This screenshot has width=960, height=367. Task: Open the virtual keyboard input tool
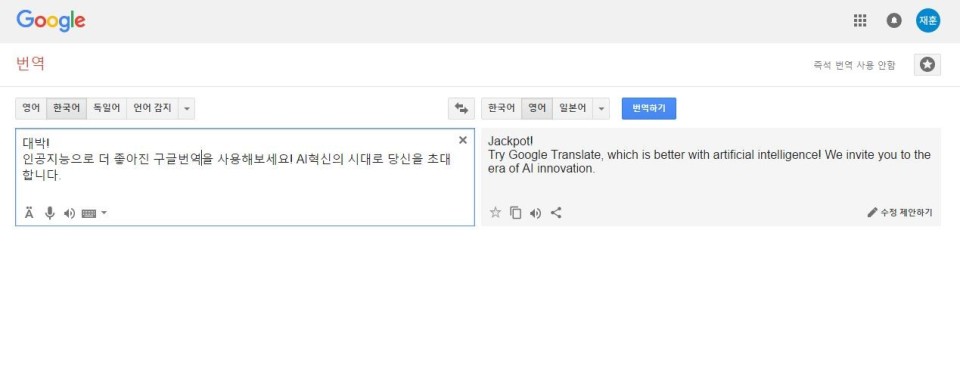pos(89,213)
